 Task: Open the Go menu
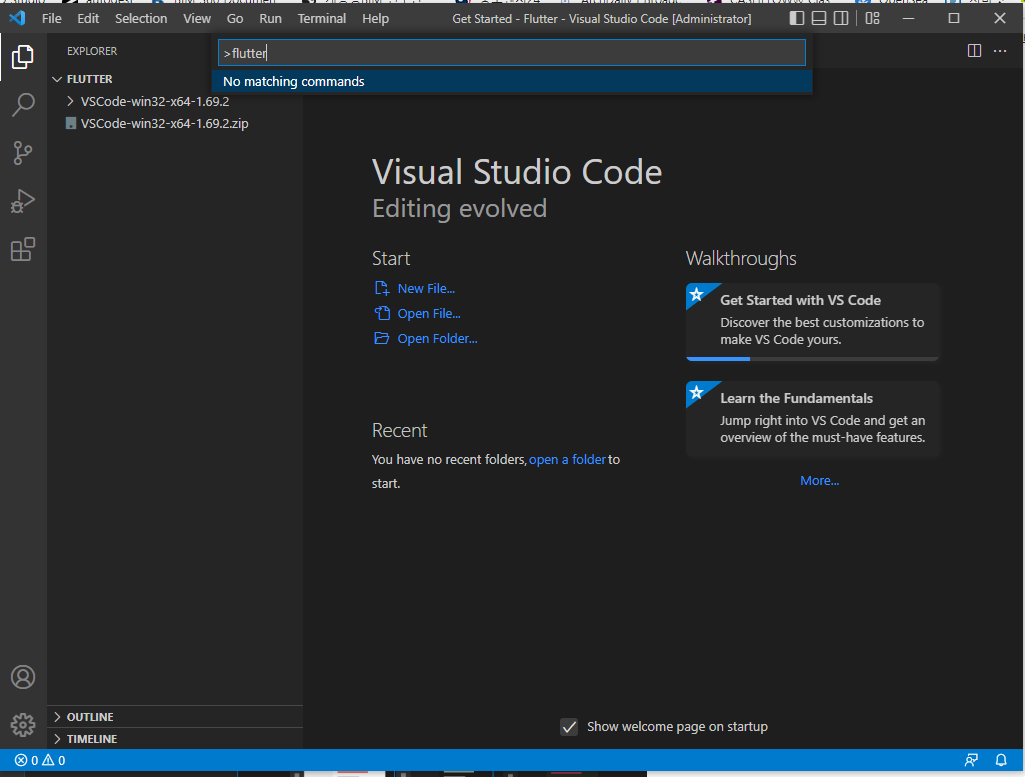coord(235,18)
